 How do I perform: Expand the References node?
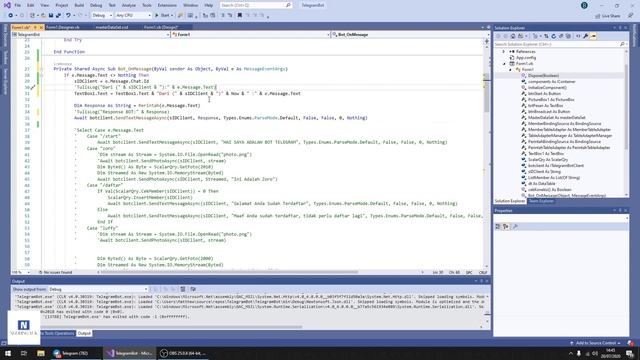pos(504,51)
